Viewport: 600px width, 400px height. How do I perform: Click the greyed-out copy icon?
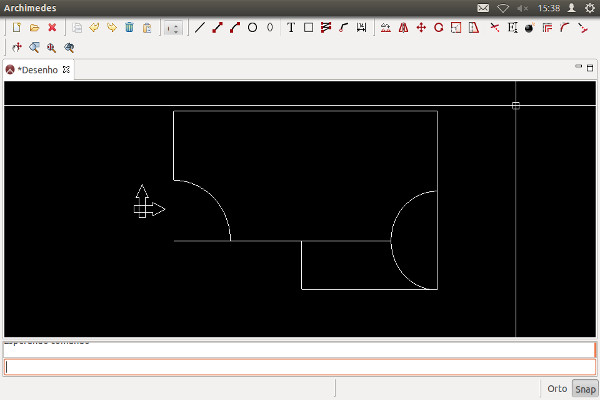77,28
